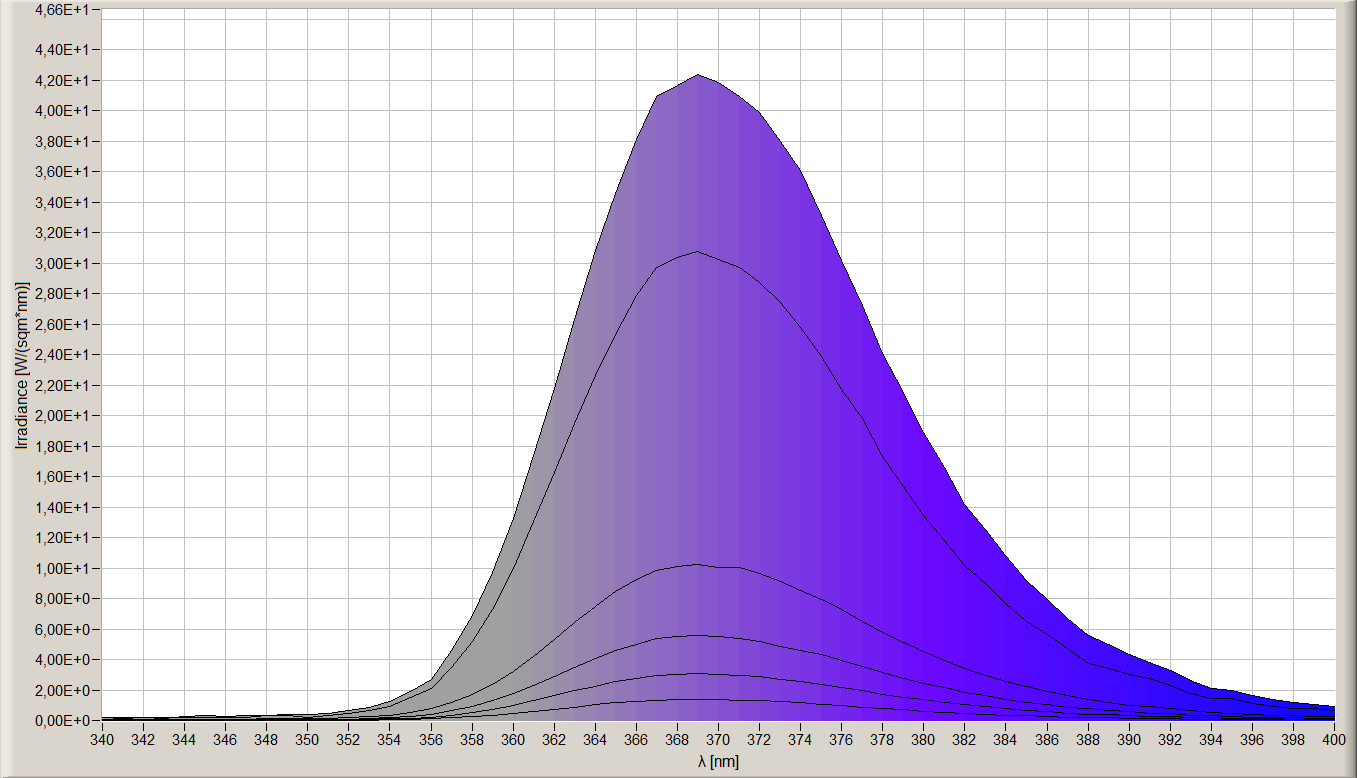Click wavelength tick label '358'
Image resolution: width=1357 pixels, height=778 pixels.
[x=472, y=740]
